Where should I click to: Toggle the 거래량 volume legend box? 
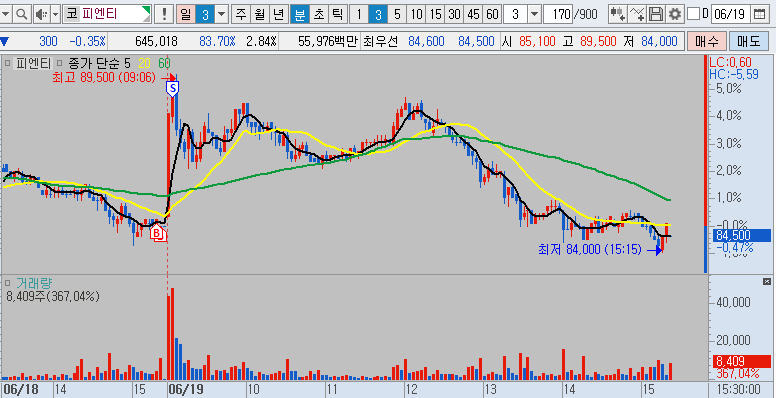pos(7,283)
